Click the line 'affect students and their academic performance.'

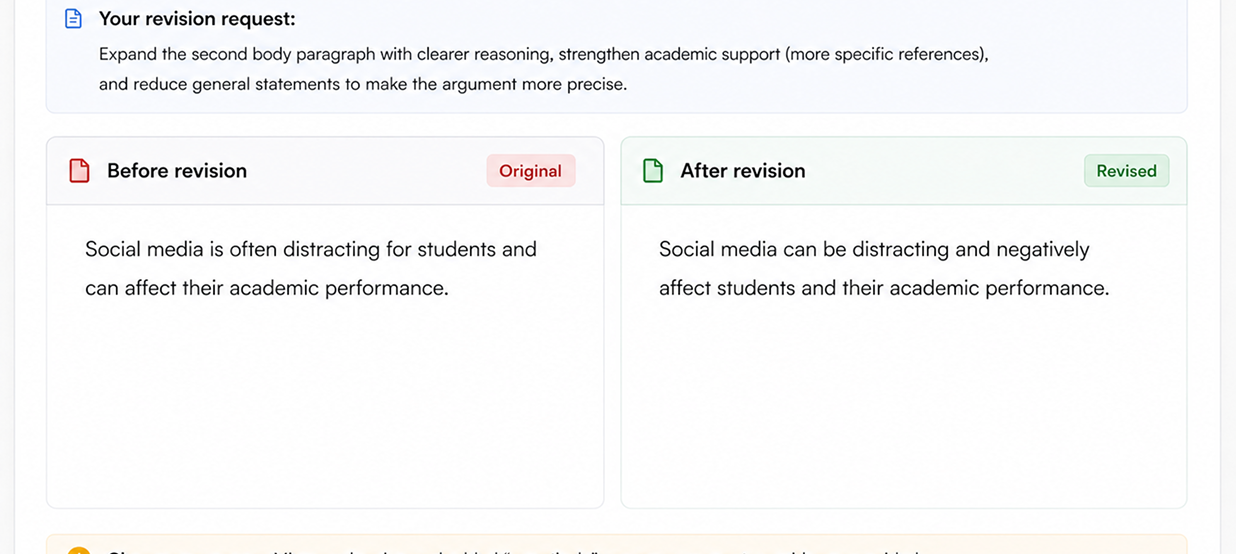tap(884, 288)
